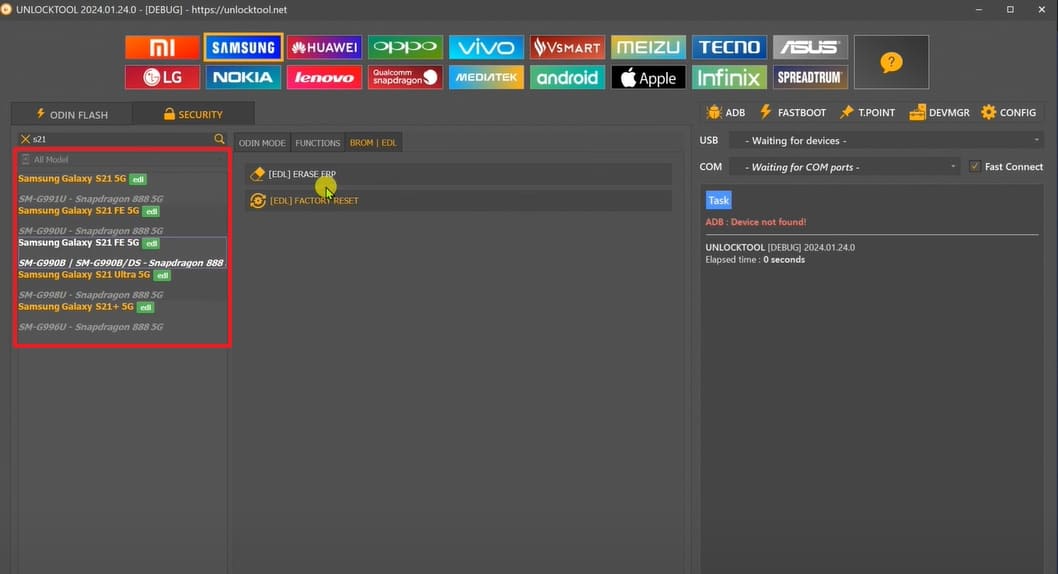Open the Meizu brand logo
This screenshot has height=574, width=1058.
click(648, 47)
